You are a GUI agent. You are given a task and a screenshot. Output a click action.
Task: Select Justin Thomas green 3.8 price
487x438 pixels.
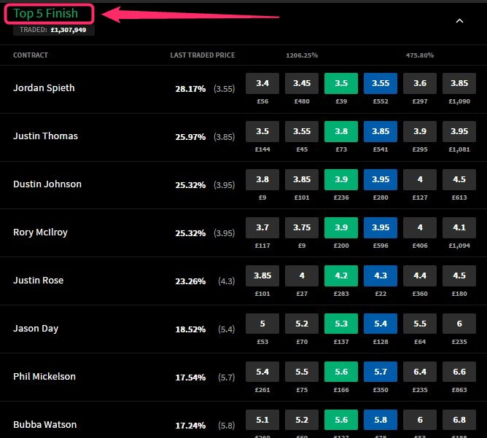point(341,131)
